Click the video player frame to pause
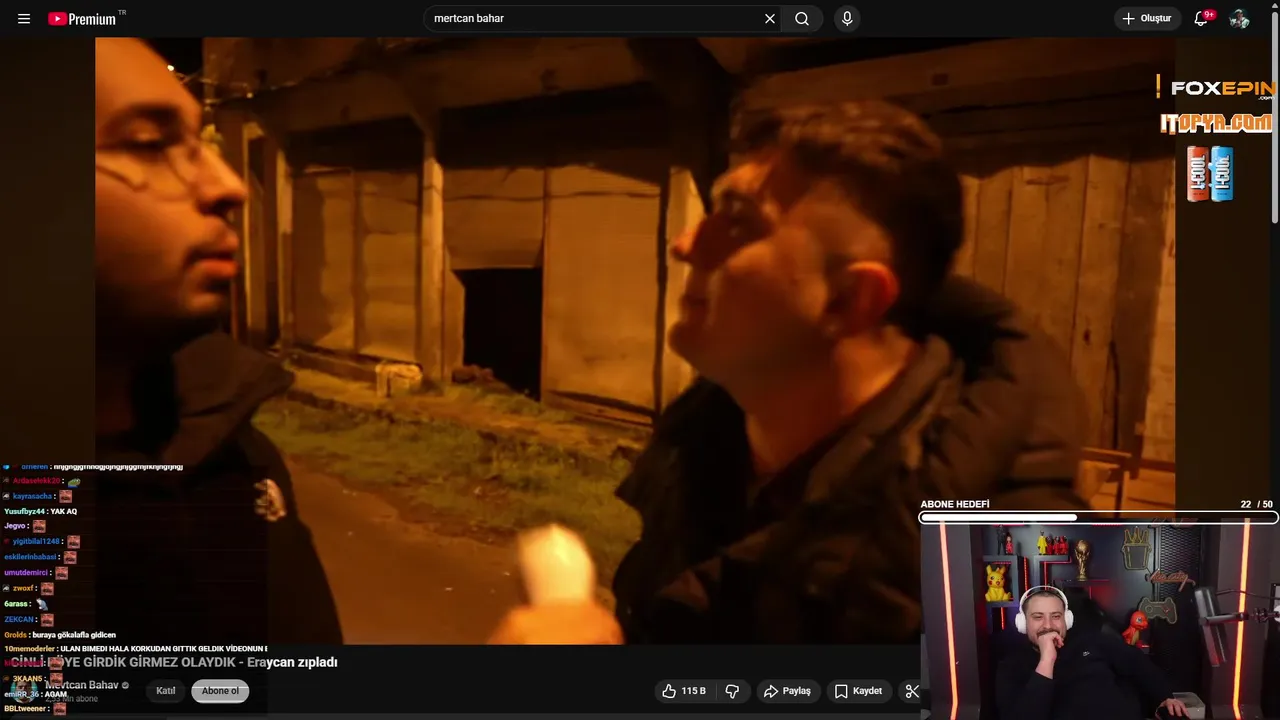 (x=635, y=340)
